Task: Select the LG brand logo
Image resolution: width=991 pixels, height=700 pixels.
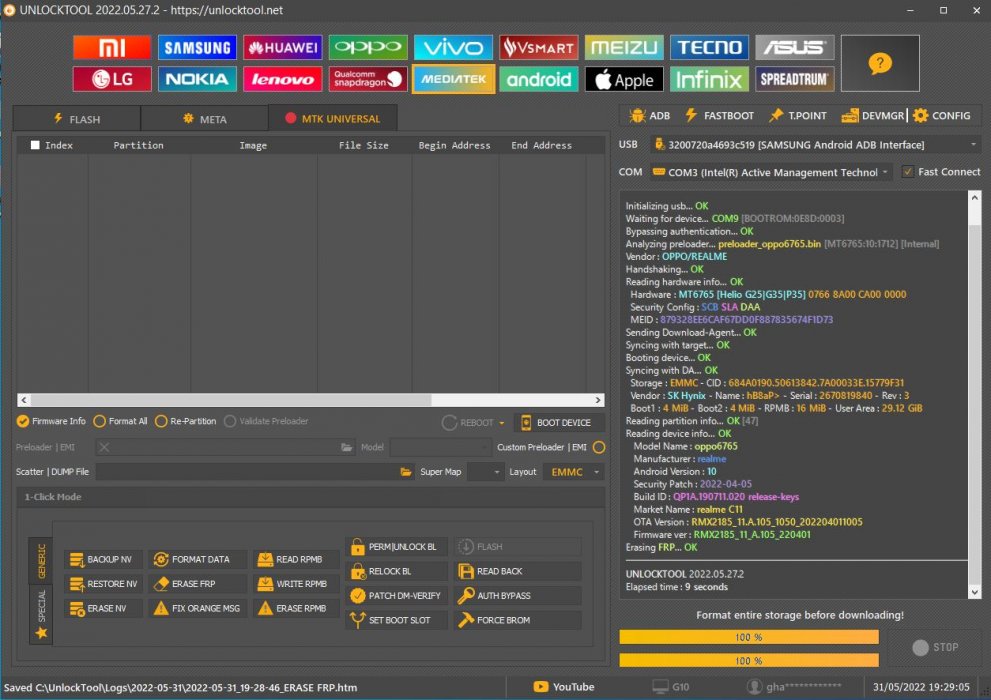Action: [112, 79]
